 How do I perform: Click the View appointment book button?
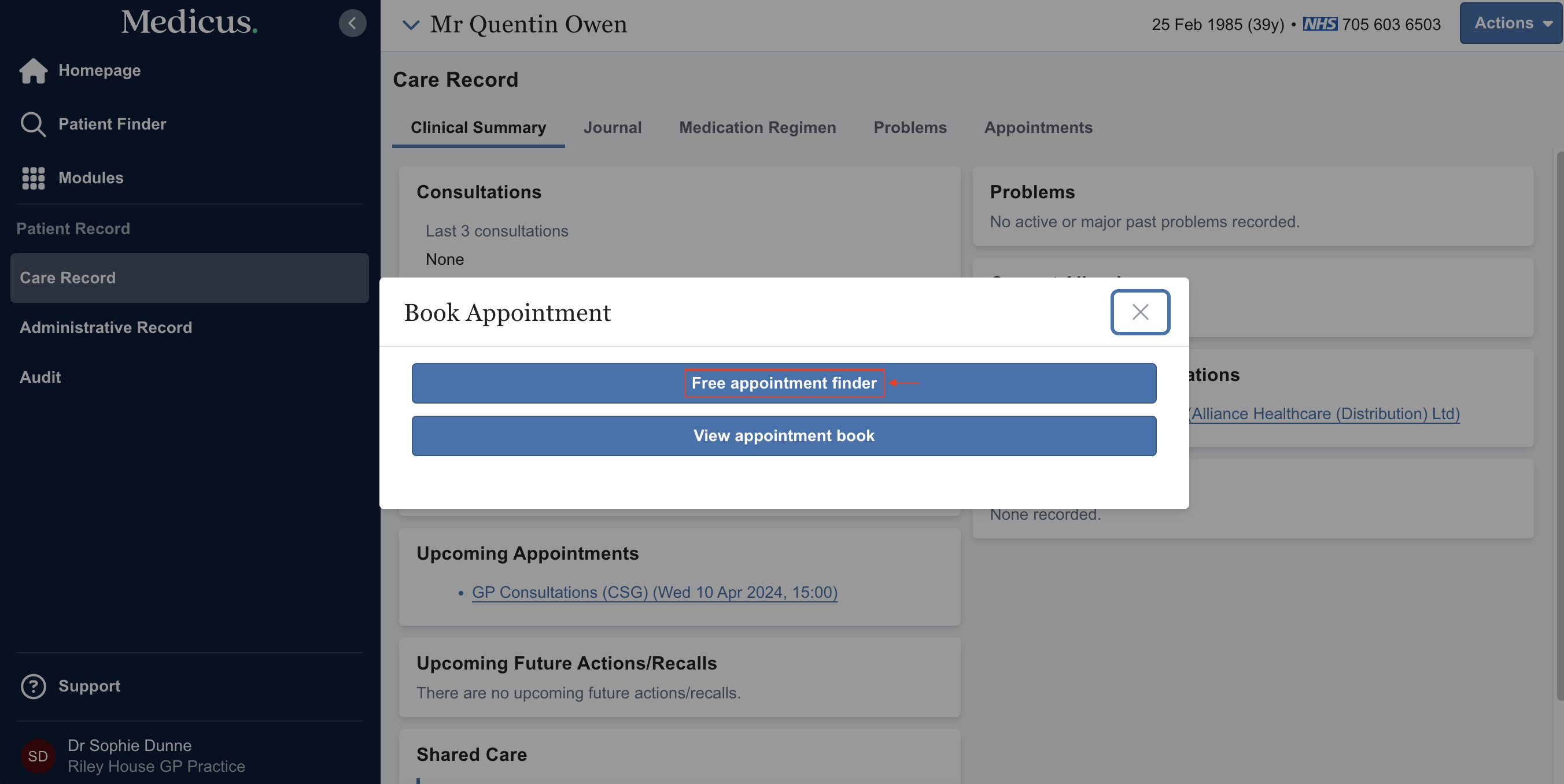(x=783, y=436)
